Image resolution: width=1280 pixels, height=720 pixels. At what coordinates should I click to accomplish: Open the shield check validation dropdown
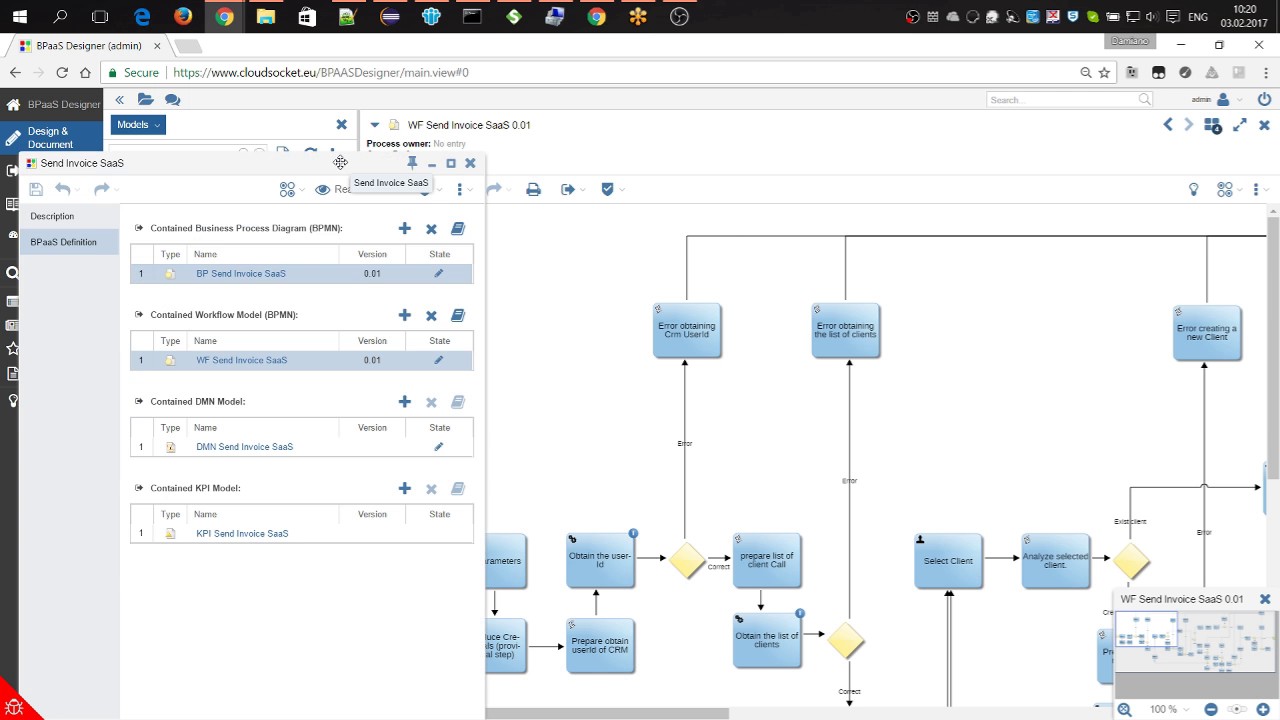pos(611,189)
